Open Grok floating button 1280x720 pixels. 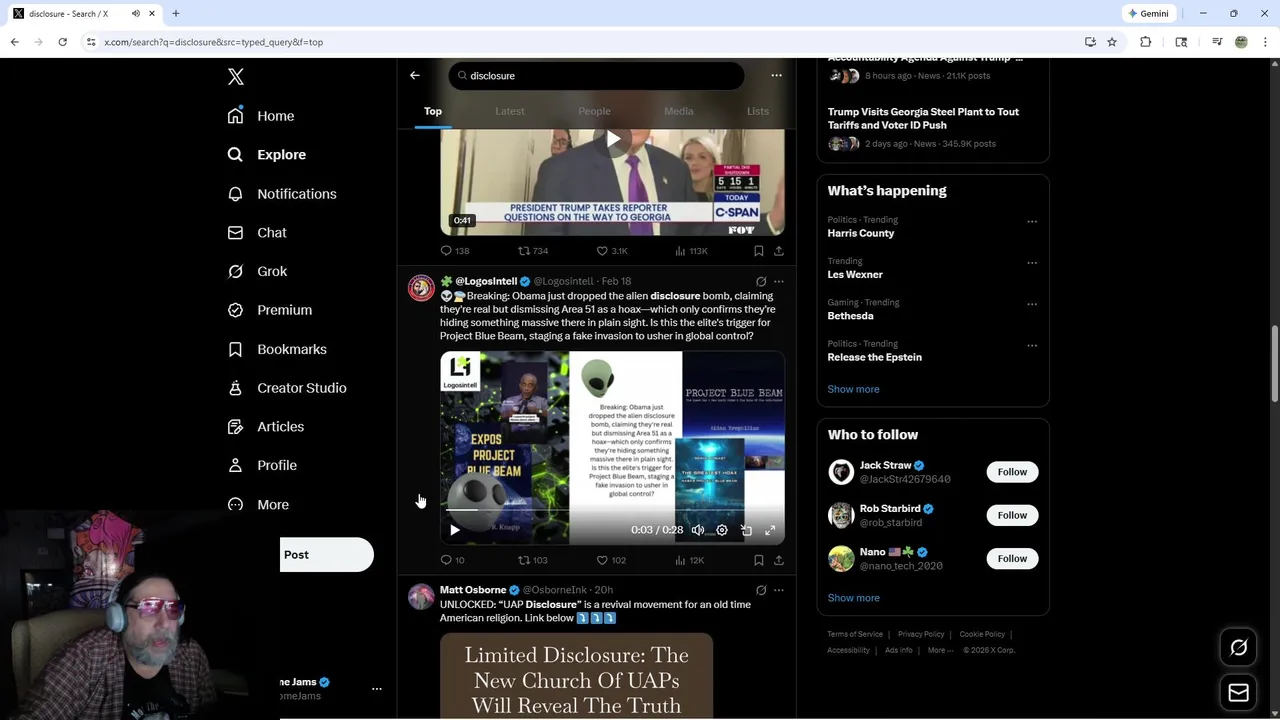tap(1238, 648)
